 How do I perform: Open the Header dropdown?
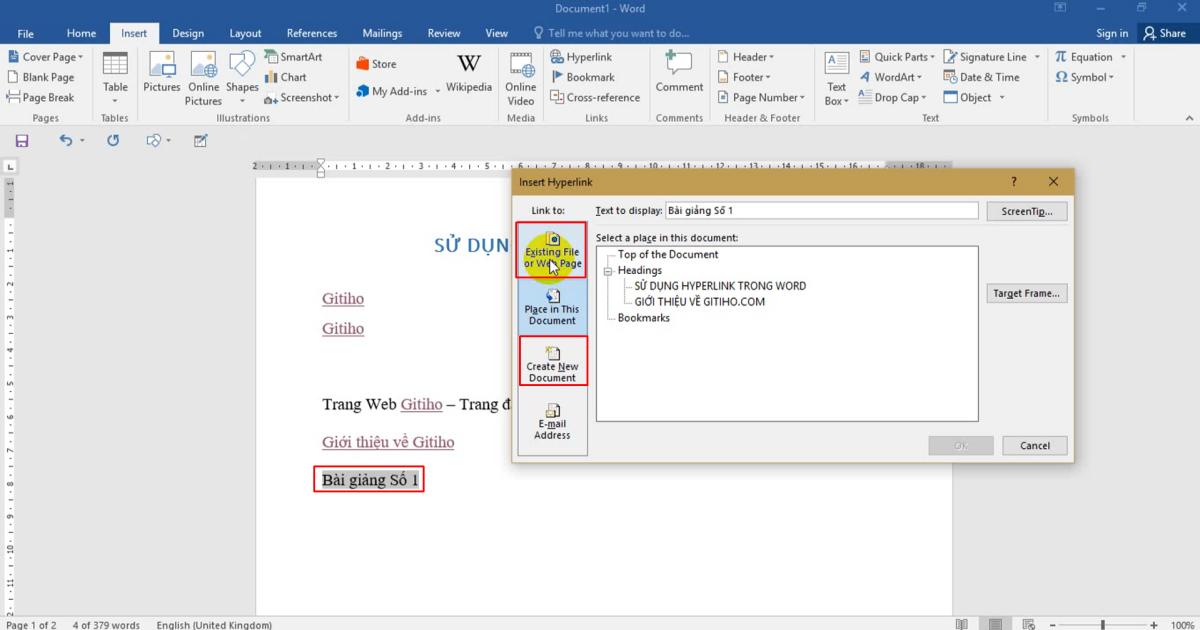pos(752,57)
